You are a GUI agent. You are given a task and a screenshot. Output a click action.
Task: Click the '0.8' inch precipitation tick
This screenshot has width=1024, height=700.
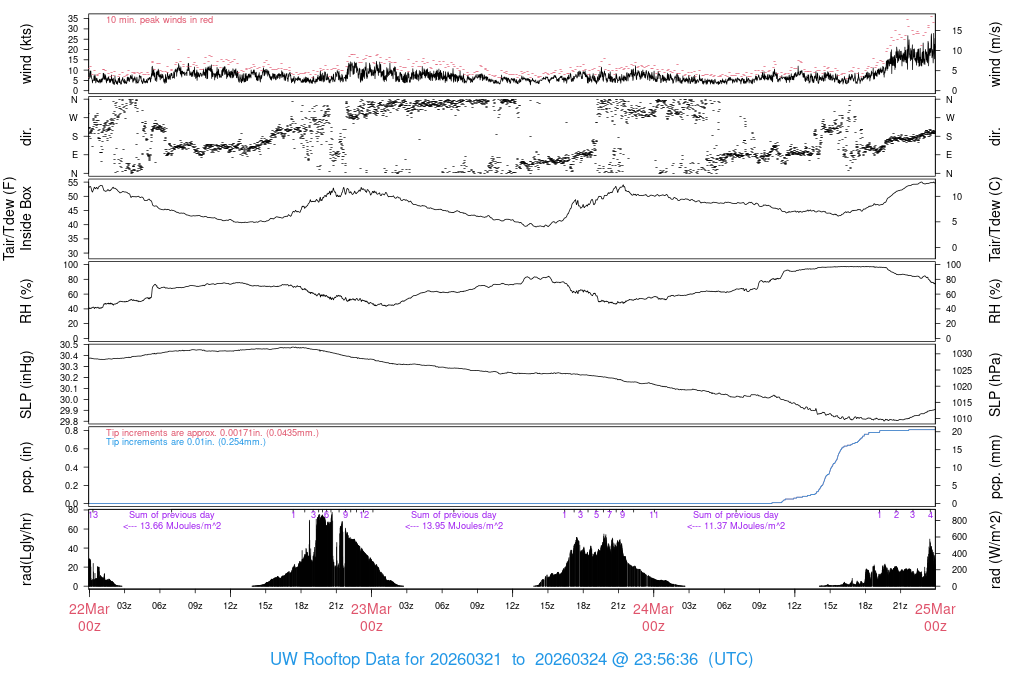point(72,430)
